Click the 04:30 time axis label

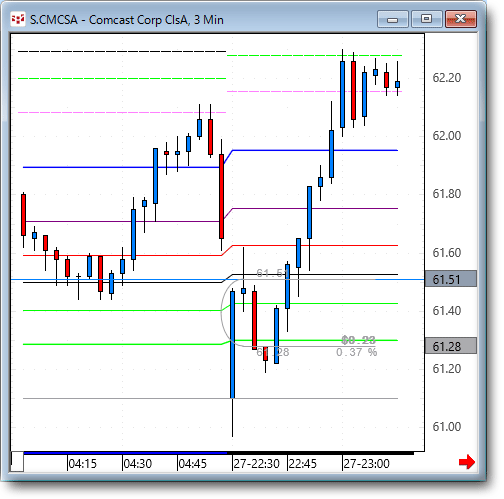[138, 464]
